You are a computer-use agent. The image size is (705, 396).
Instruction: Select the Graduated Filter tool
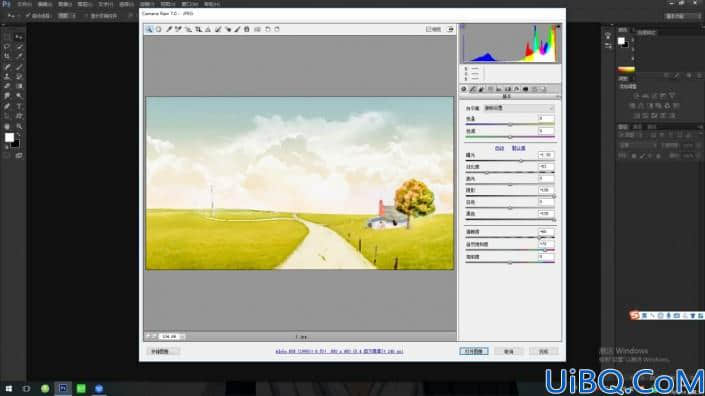[x=247, y=29]
